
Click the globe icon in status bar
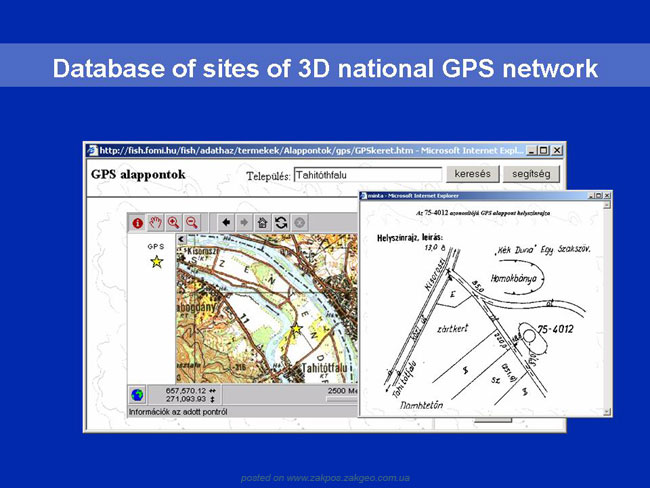[137, 395]
